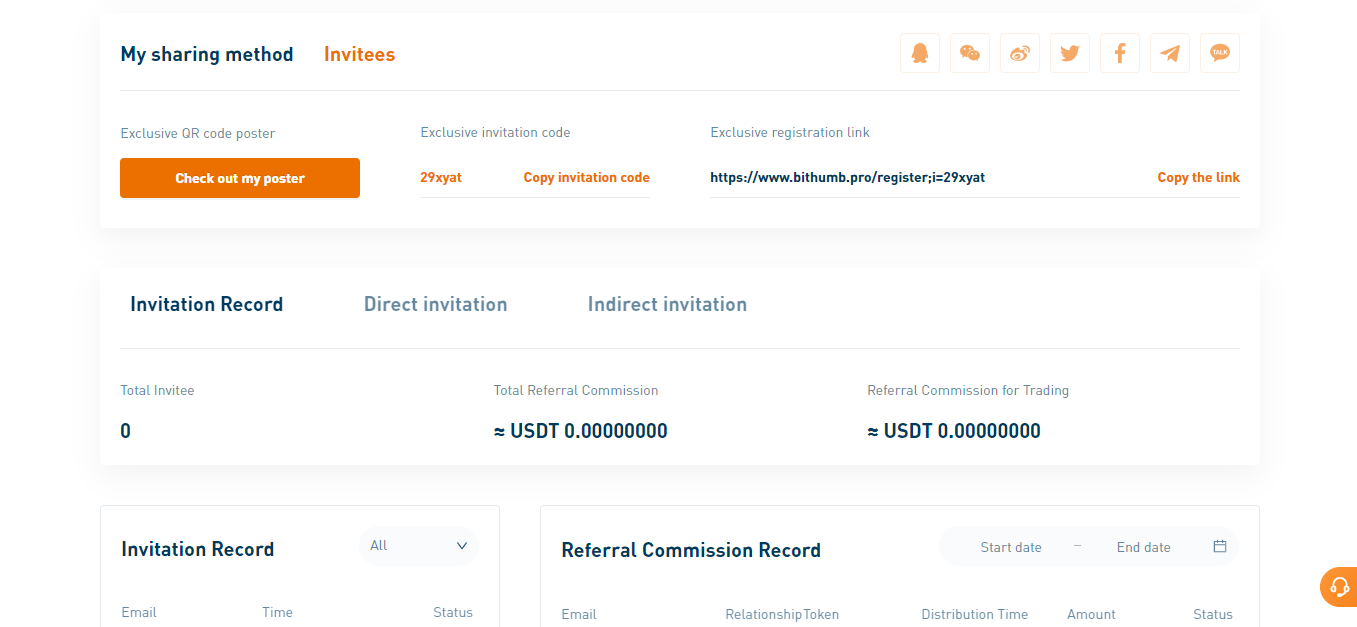This screenshot has width=1357, height=627.
Task: Click Copy the link
Action: click(x=1198, y=178)
